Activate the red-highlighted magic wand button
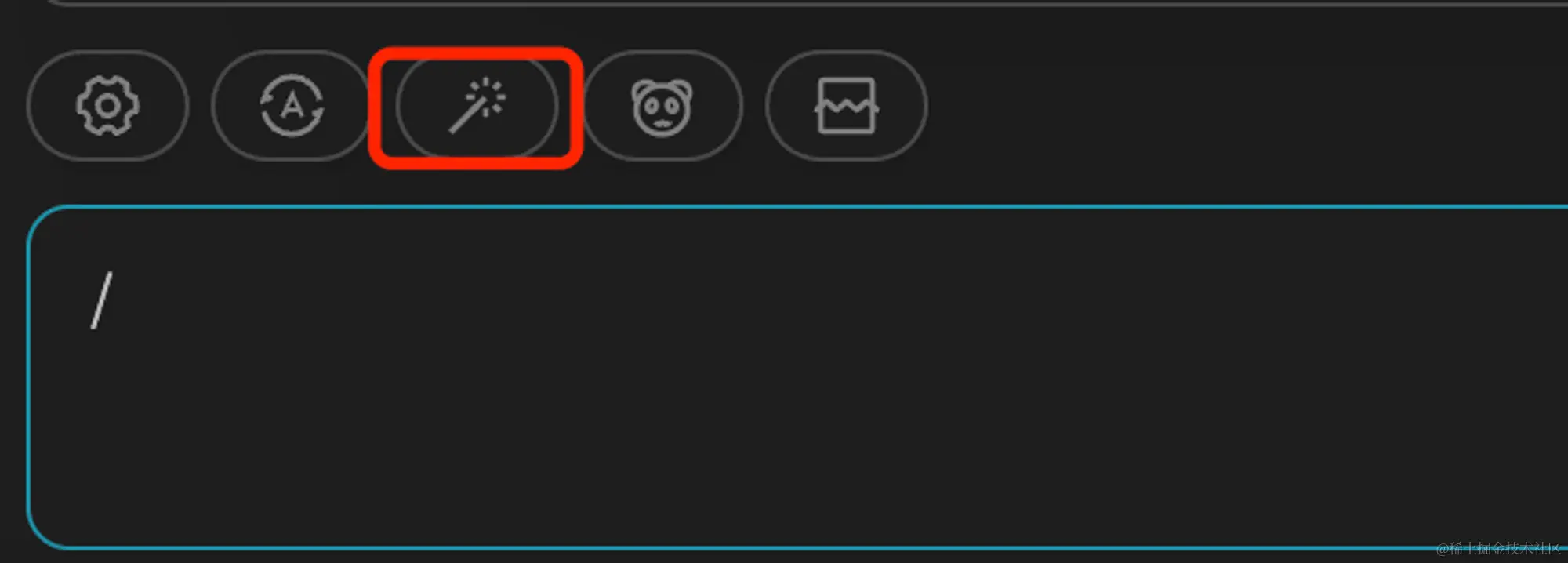The image size is (1568, 563). pyautogui.click(x=476, y=107)
